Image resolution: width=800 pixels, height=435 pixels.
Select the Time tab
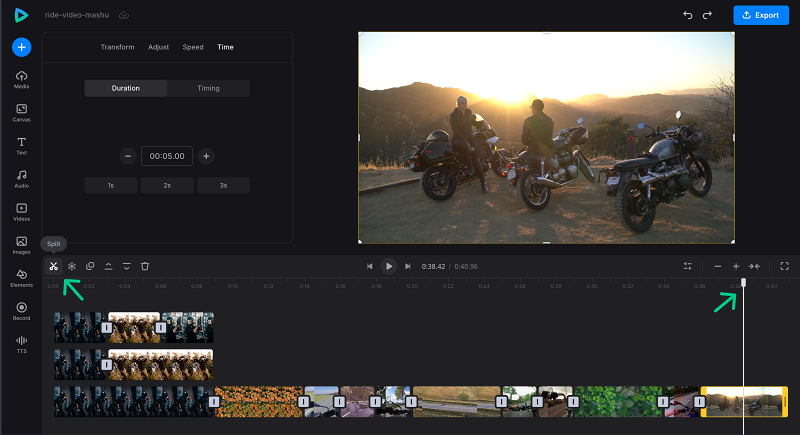226,47
